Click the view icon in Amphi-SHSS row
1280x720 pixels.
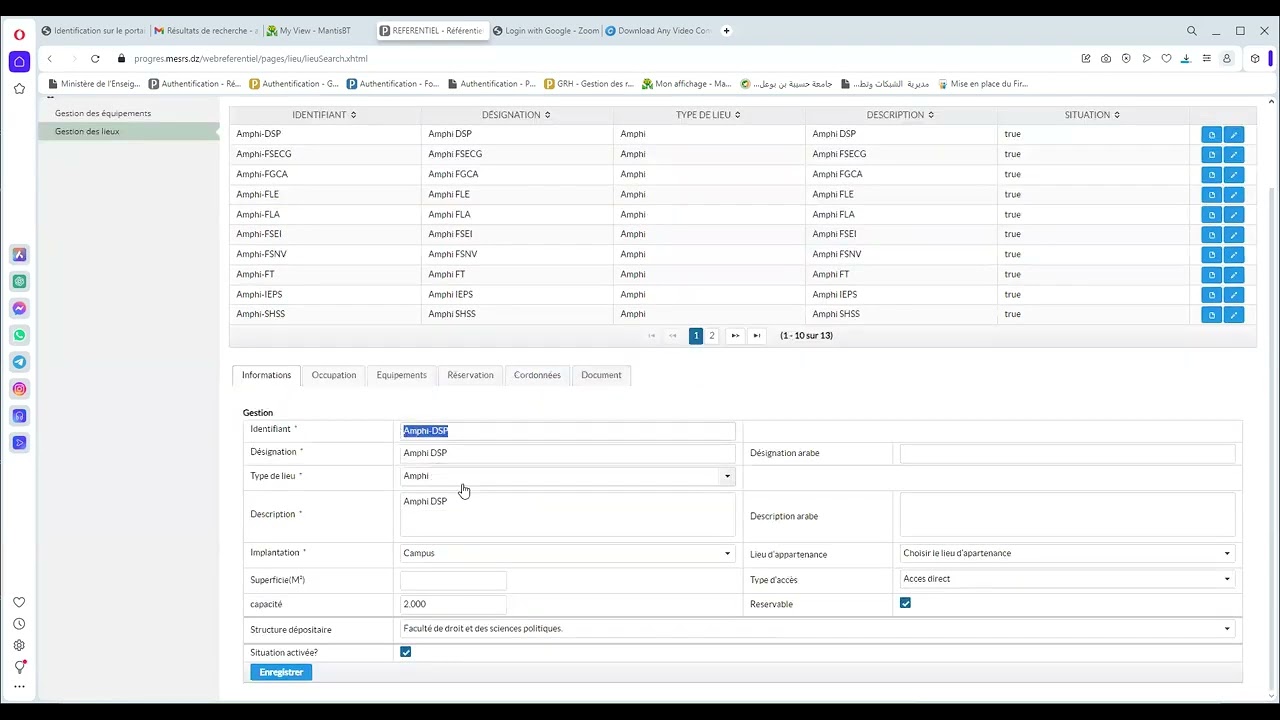[x=1212, y=315]
